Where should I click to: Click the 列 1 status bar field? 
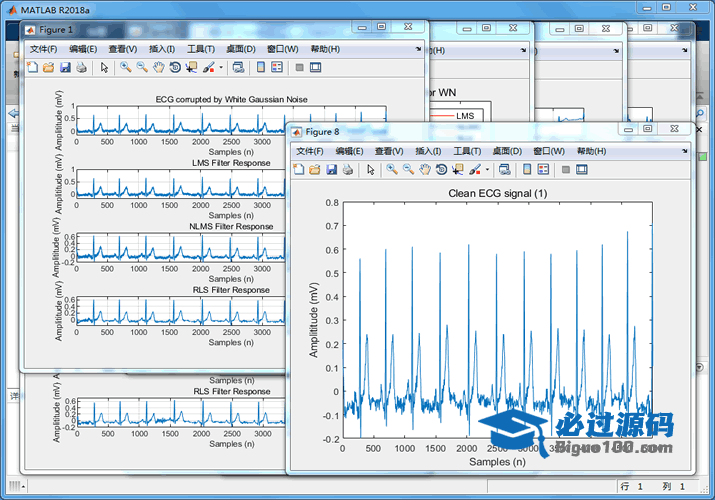coord(674,486)
